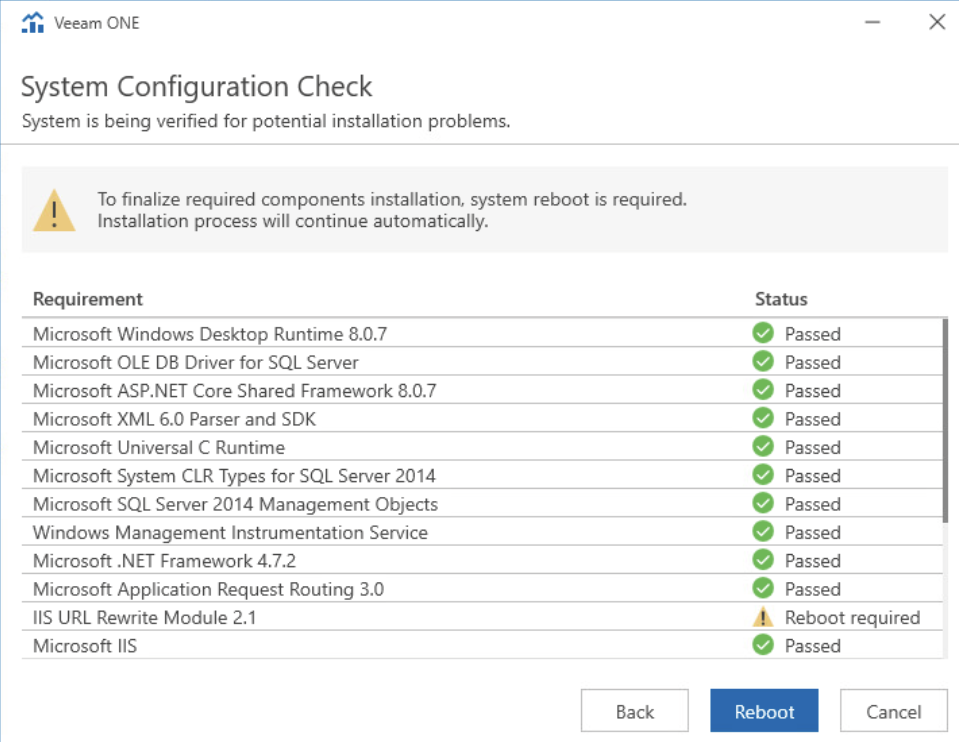Click warning icon beside Reboot required
The width and height of the screenshot is (959, 742).
click(x=763, y=617)
